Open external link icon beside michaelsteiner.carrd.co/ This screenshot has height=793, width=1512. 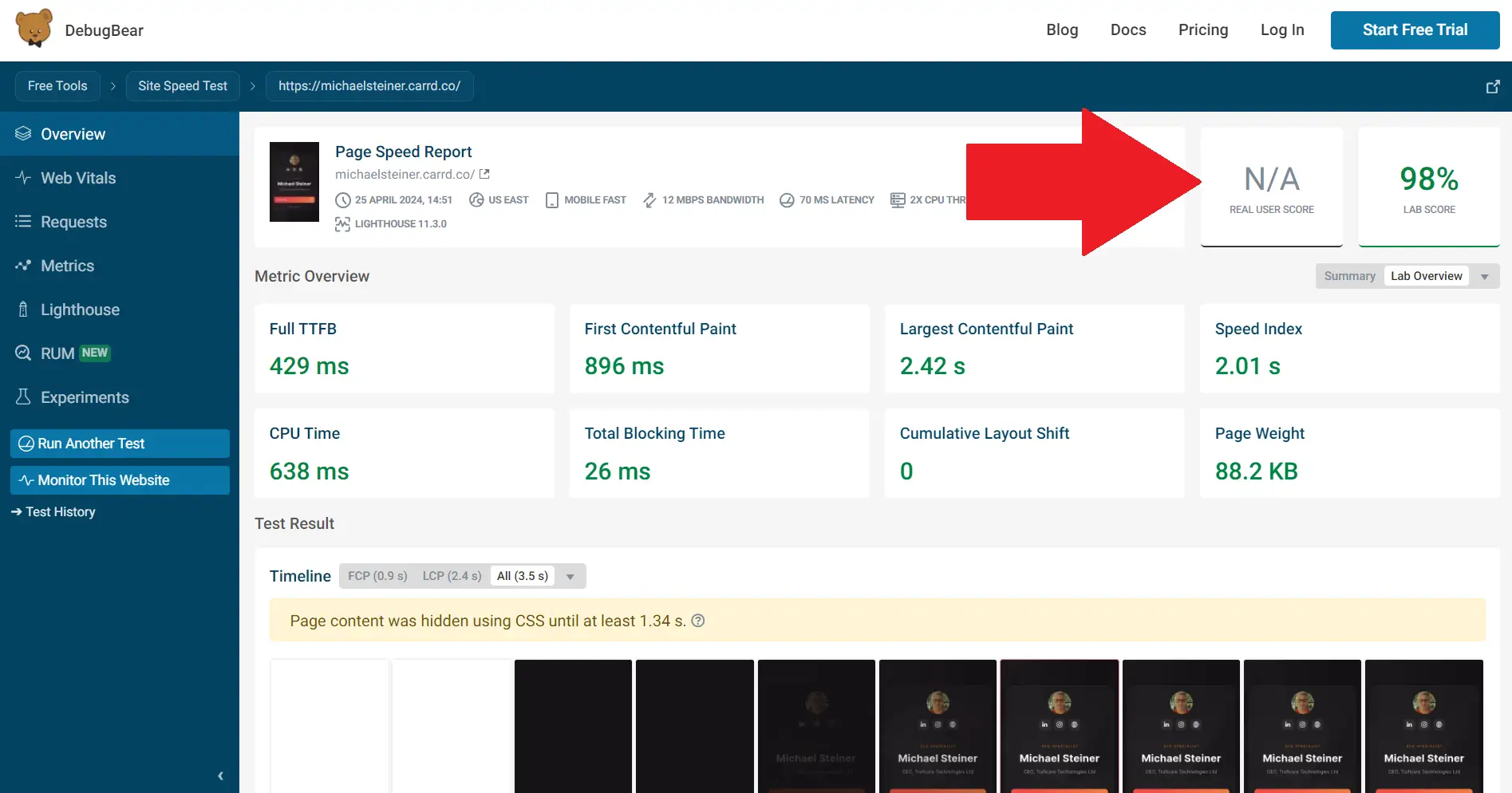click(484, 174)
